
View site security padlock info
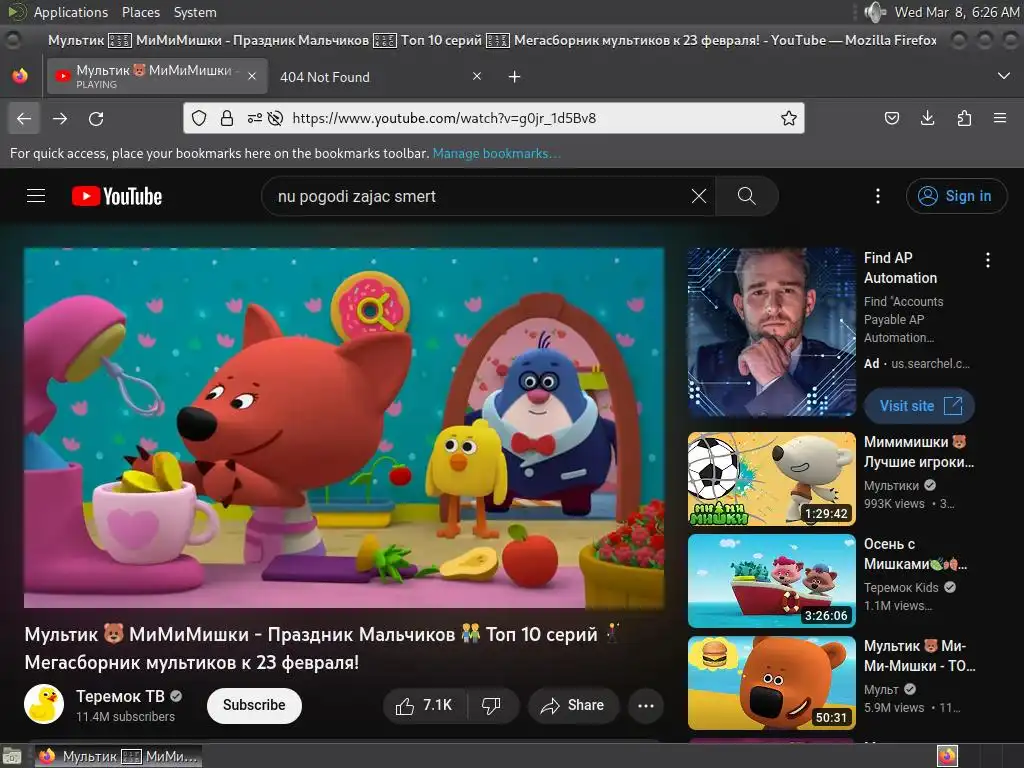tap(227, 118)
